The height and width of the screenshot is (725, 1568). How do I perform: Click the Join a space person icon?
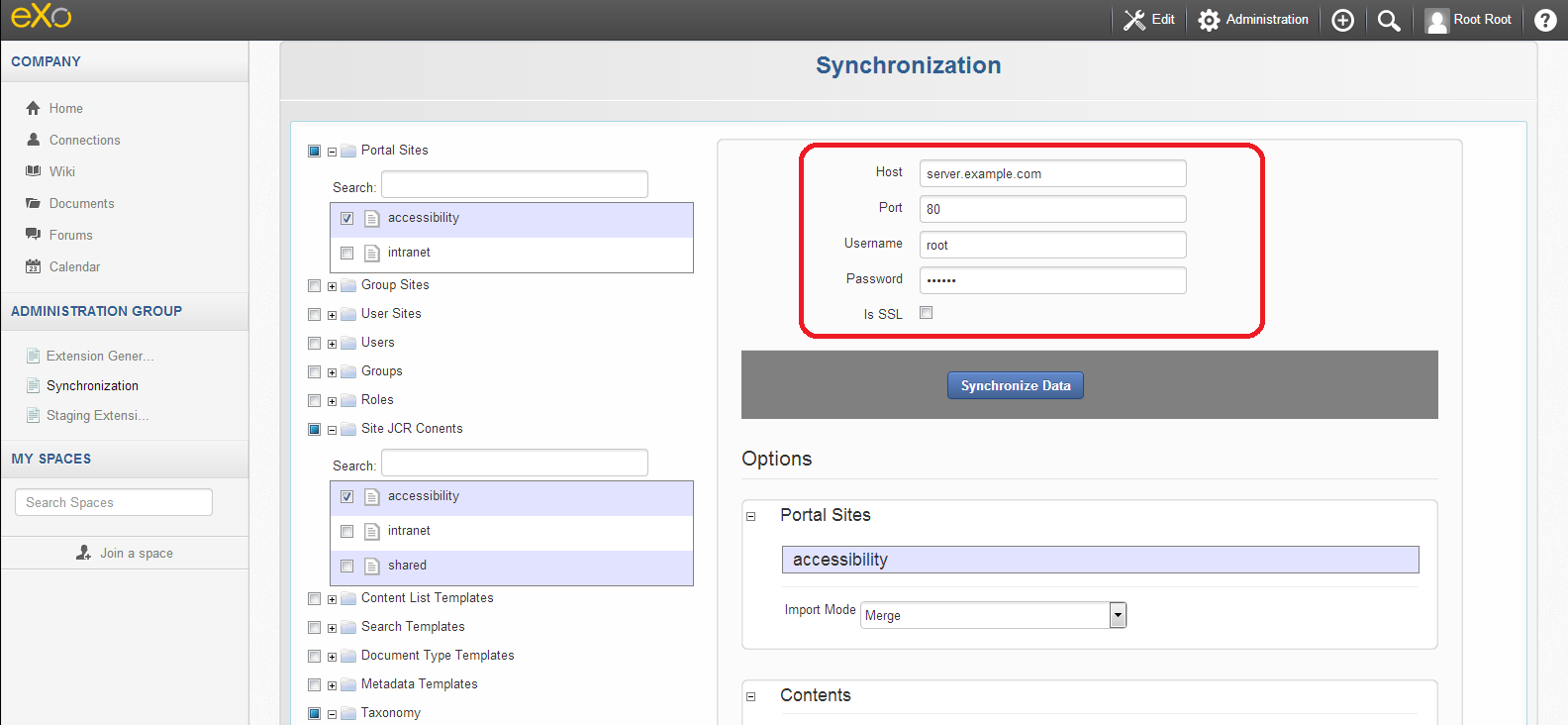[x=84, y=553]
